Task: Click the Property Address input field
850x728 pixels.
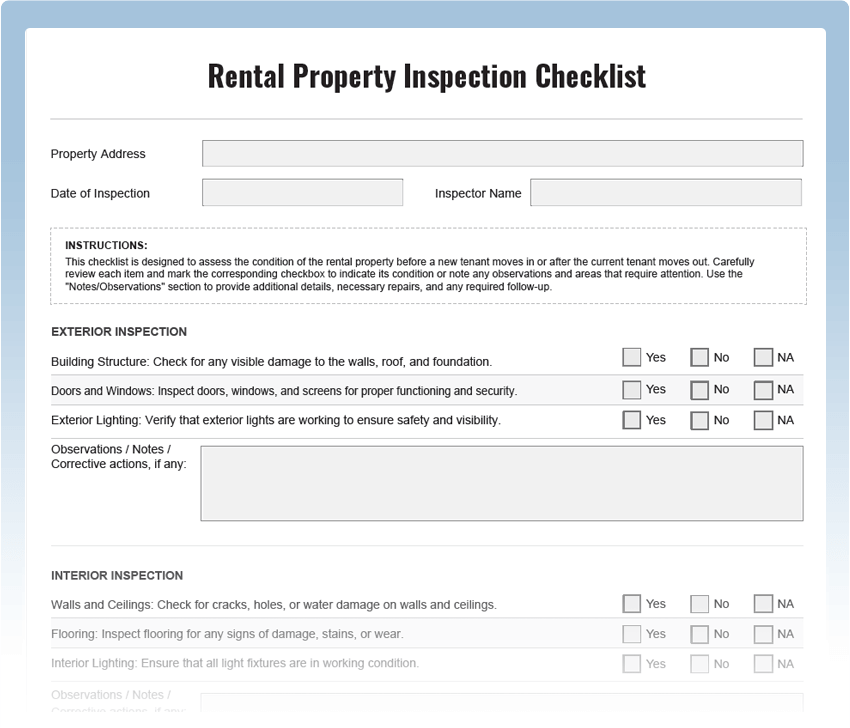Action: coord(502,153)
